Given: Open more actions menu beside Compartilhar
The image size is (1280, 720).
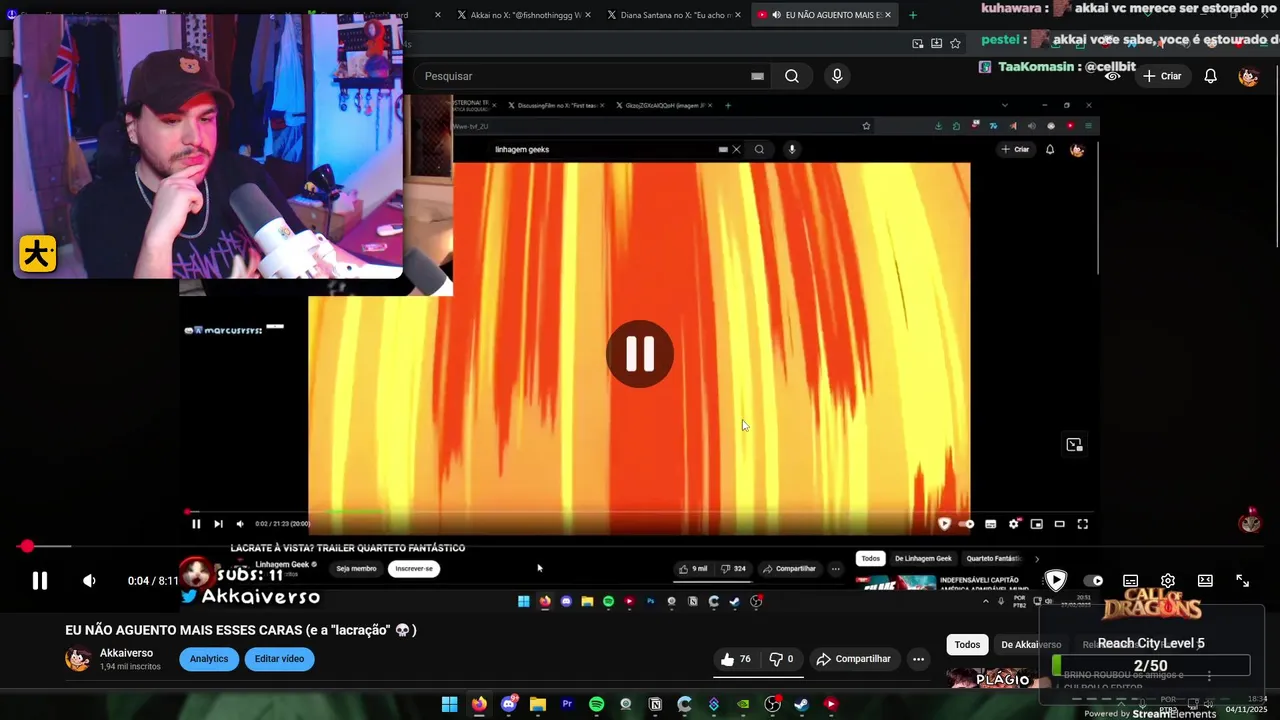Looking at the screenshot, I should coord(918,659).
